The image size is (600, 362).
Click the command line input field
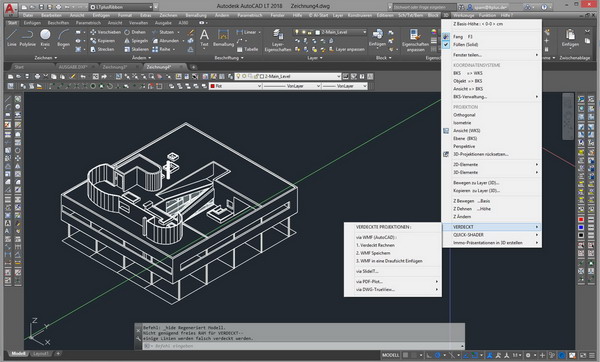point(303,346)
